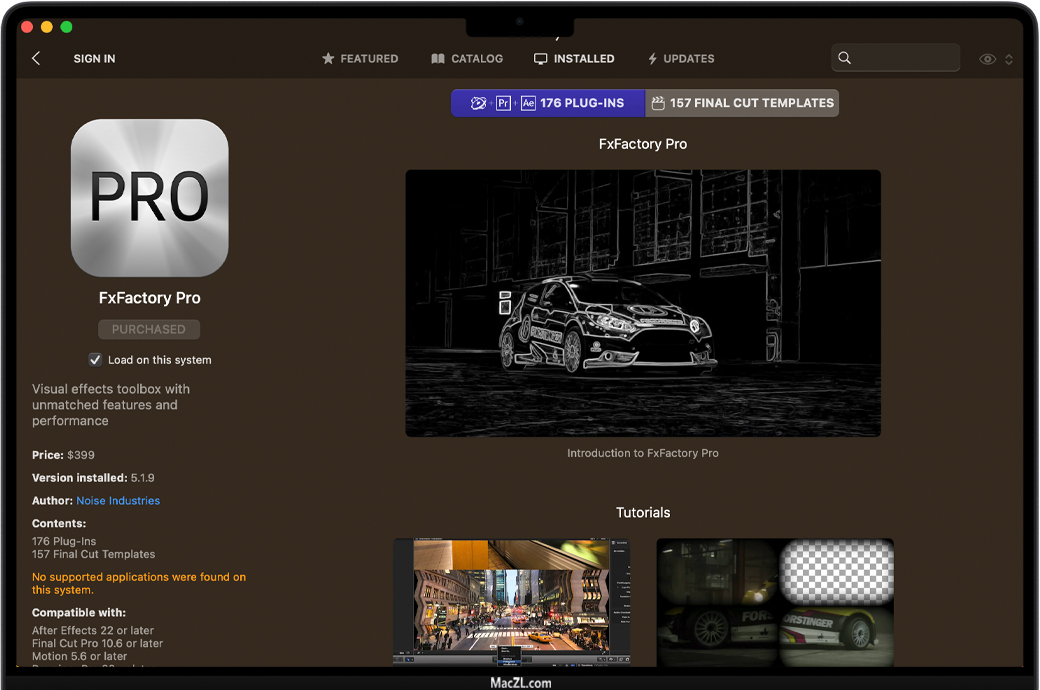The width and height of the screenshot is (1040, 690).
Task: Click the back arrow icon
Action: click(36, 59)
